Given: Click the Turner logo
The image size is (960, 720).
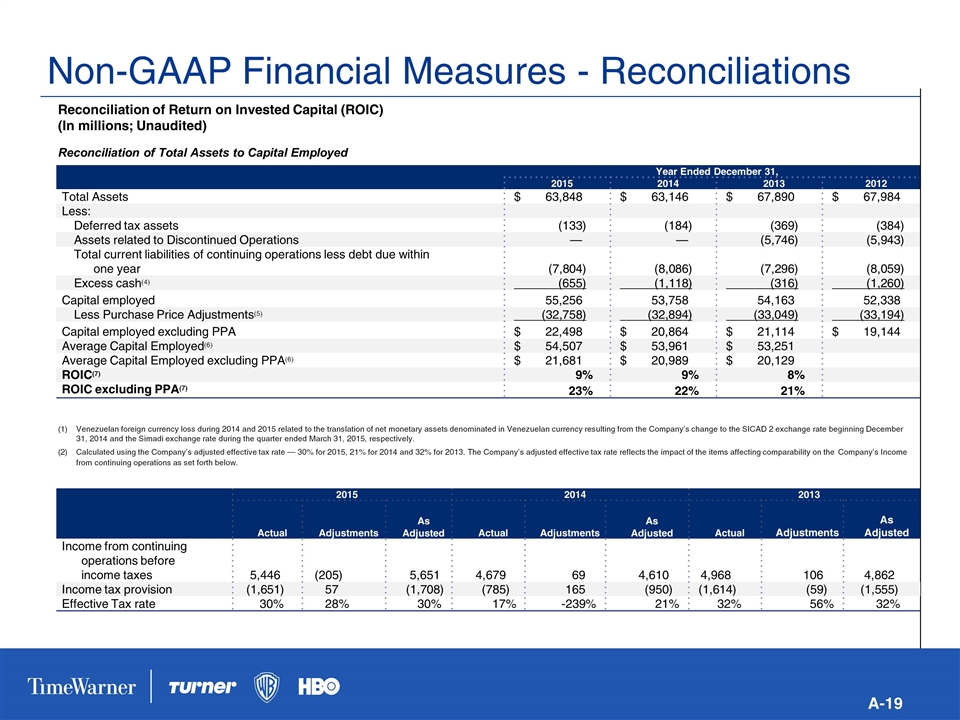Looking at the screenshot, I should (202, 687).
